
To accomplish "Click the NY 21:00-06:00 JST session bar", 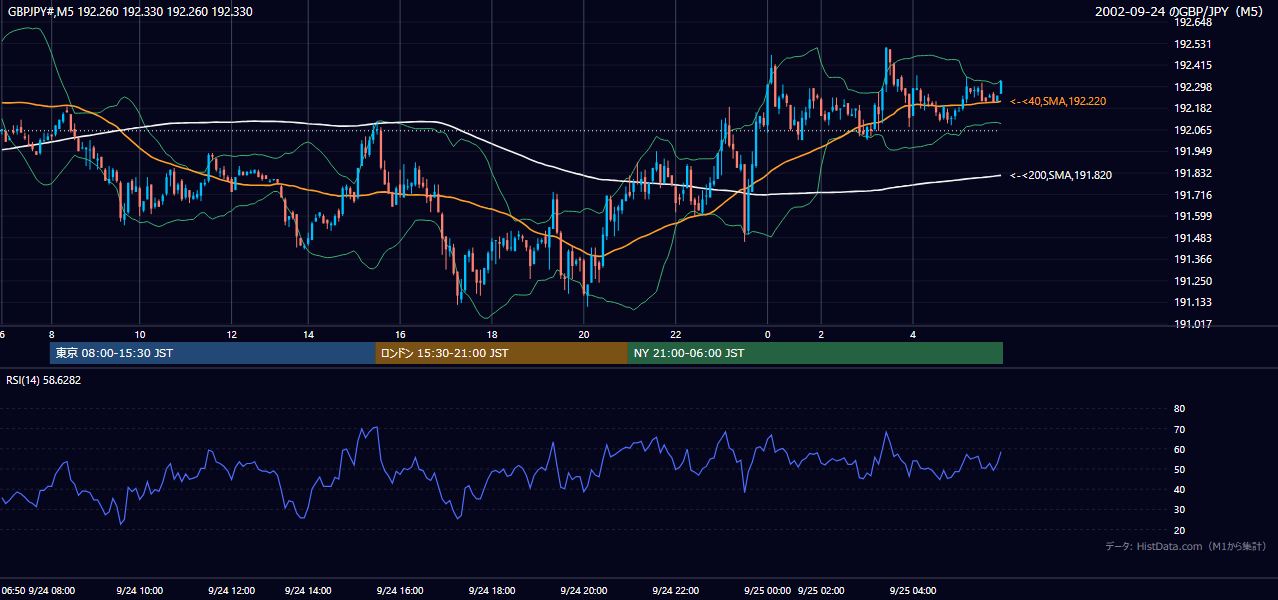I will click(x=815, y=353).
